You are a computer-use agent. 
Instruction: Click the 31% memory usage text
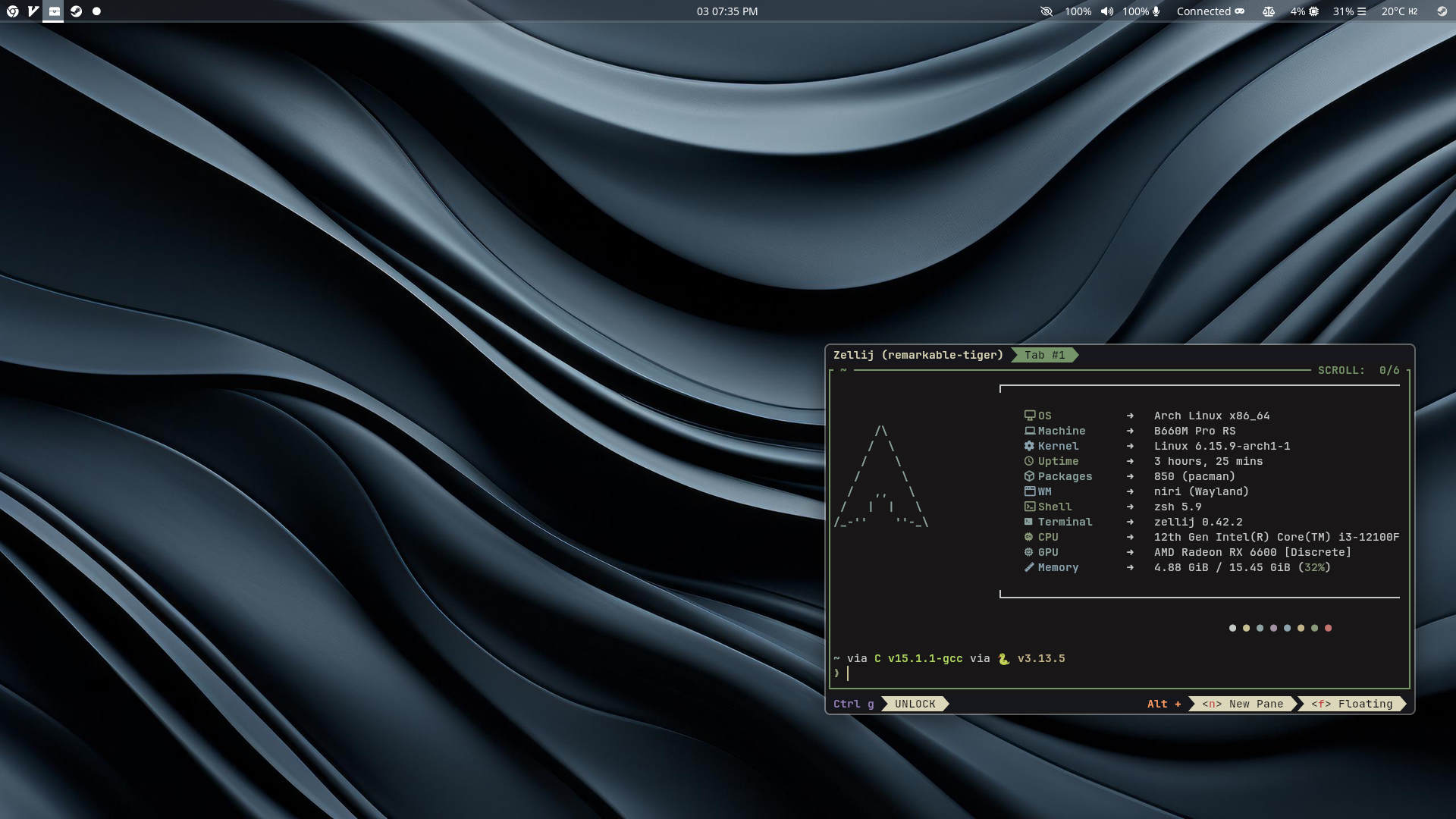point(1343,11)
